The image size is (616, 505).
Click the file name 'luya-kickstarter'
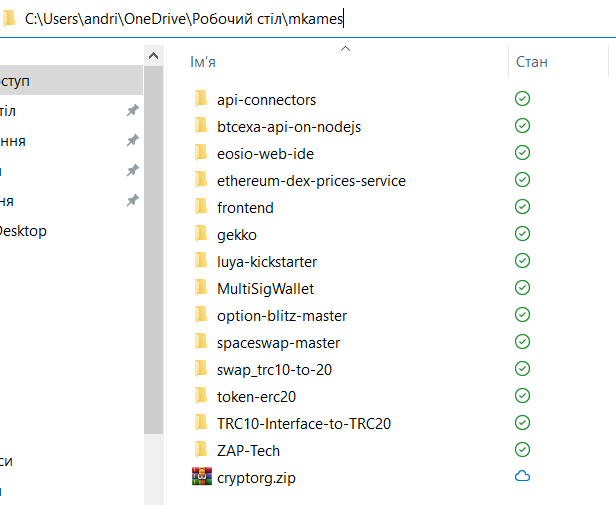coord(267,262)
